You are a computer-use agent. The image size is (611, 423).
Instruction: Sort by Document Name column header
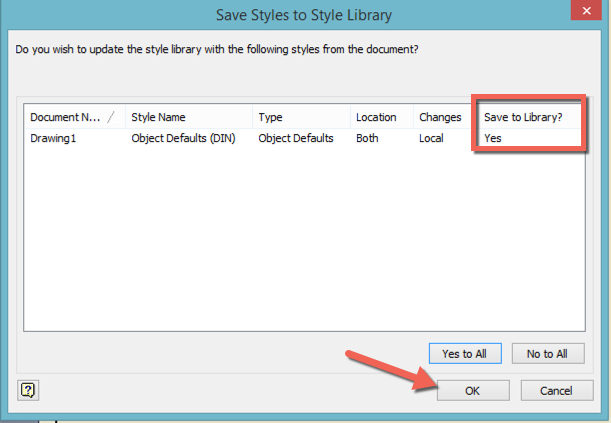tap(66, 117)
